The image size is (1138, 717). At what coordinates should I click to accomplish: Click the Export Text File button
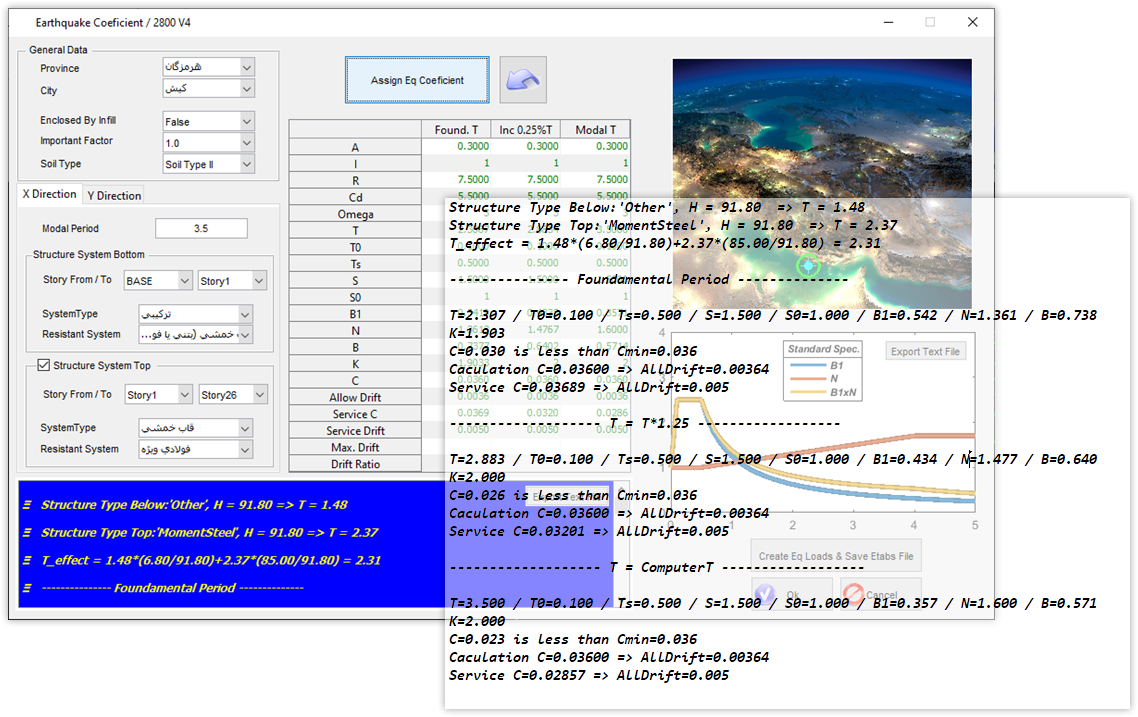(x=925, y=351)
